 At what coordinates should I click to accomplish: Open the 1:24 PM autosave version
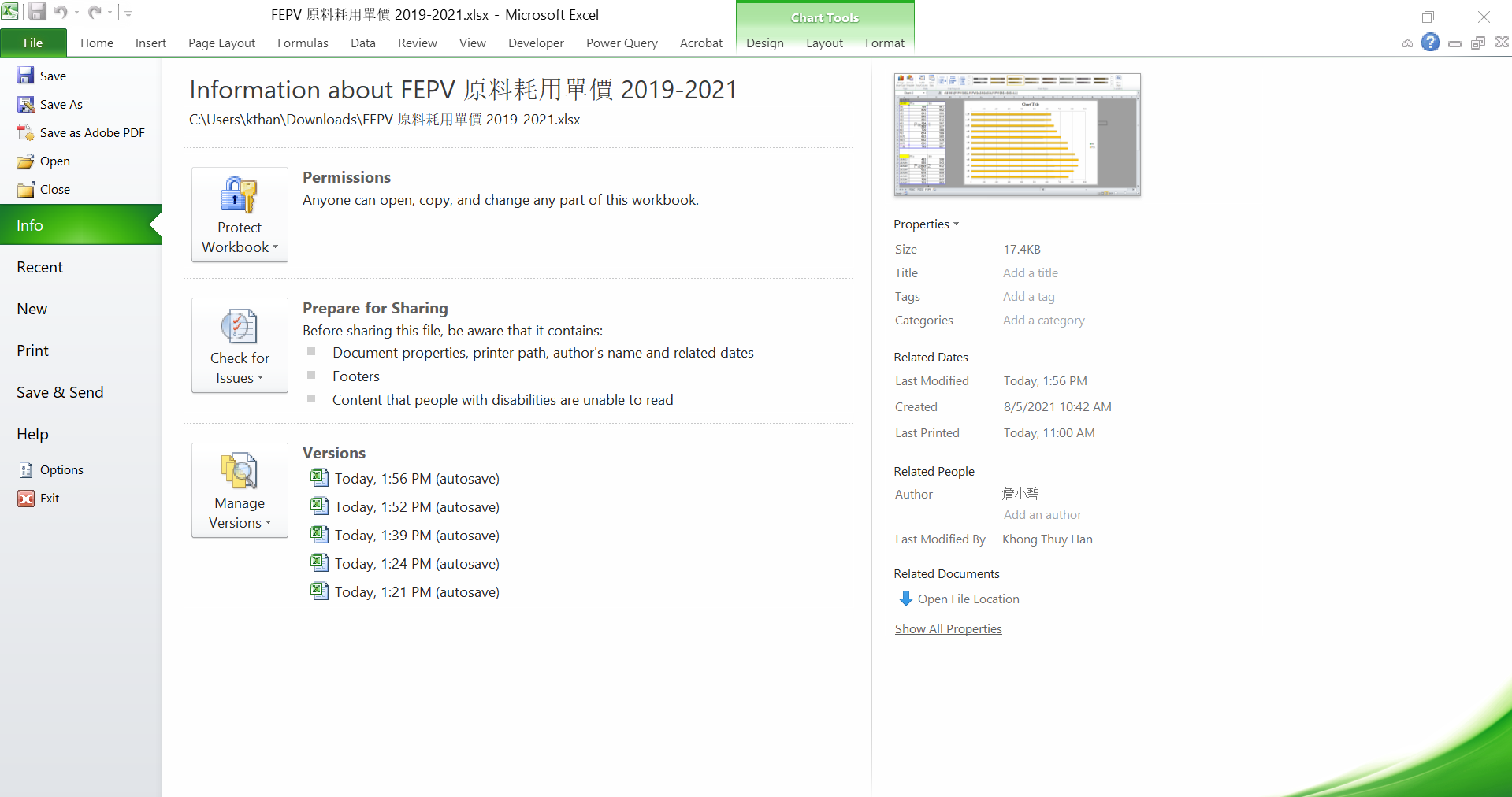[x=405, y=563]
